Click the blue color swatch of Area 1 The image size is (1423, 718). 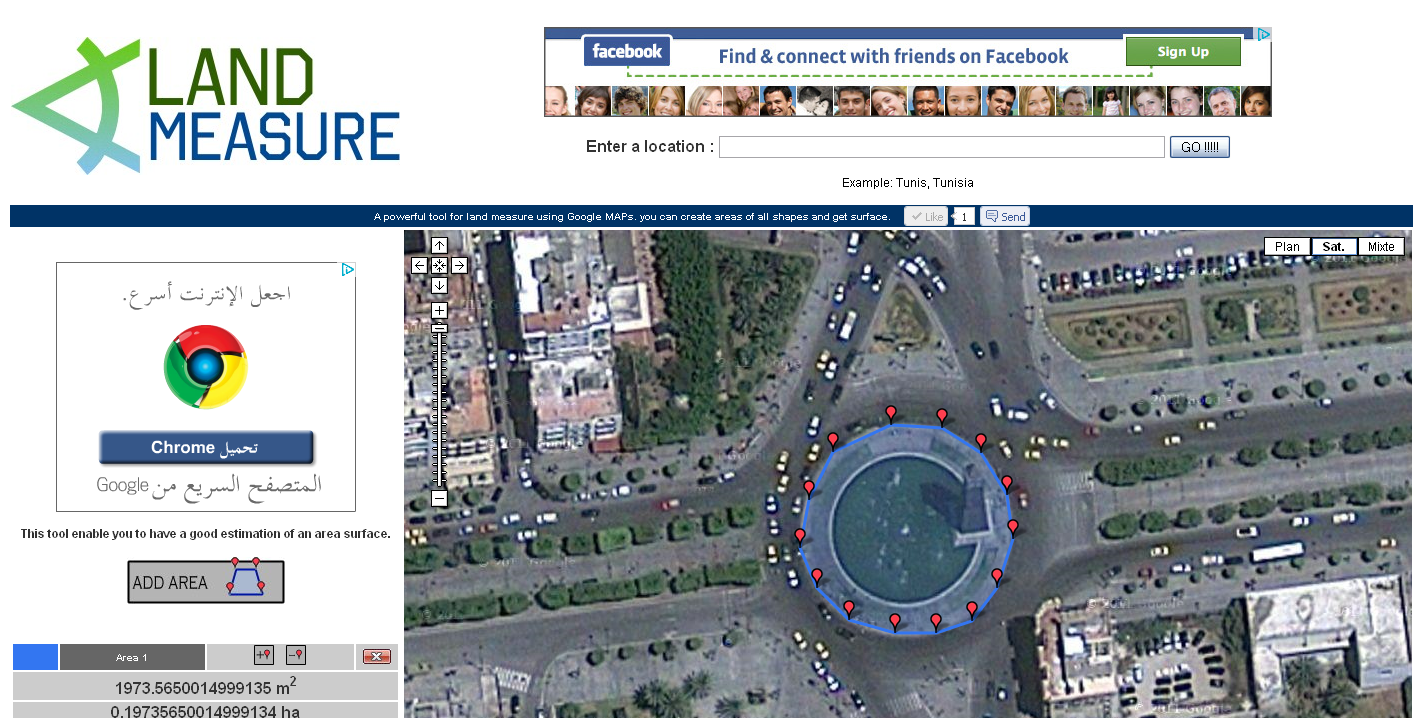35,657
